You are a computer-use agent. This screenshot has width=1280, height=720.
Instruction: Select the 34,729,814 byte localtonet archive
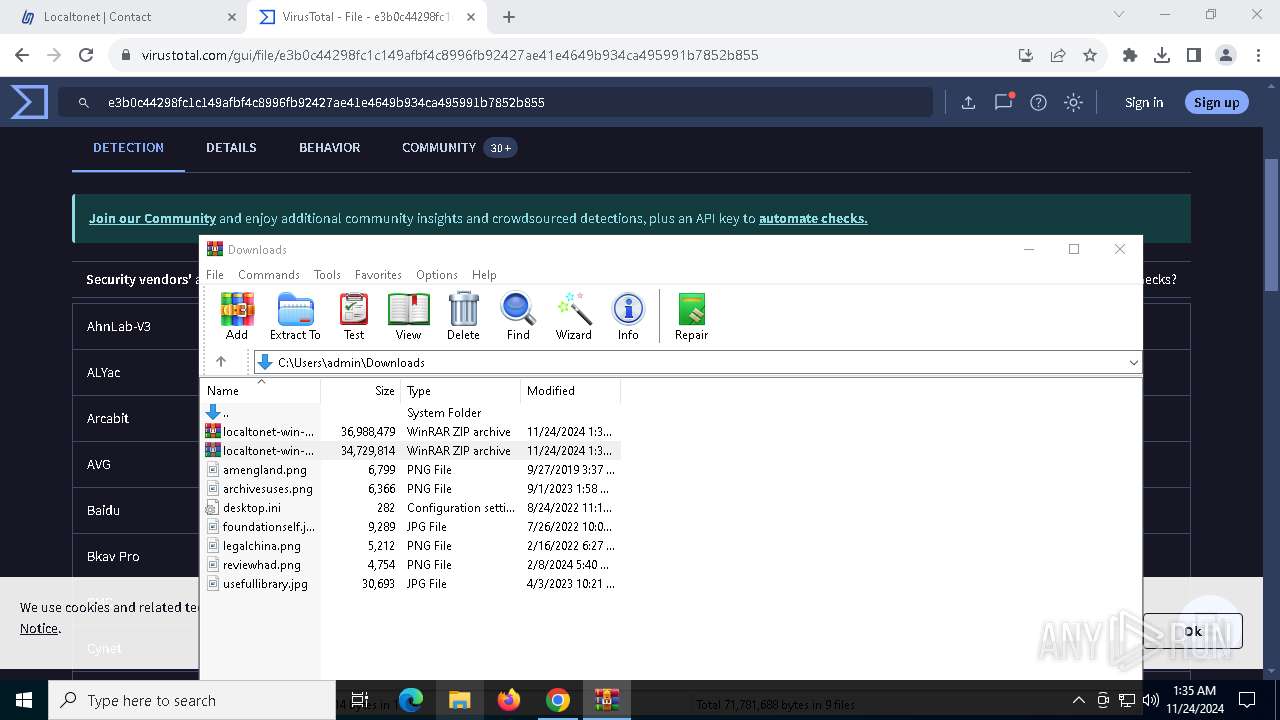tap(411, 451)
